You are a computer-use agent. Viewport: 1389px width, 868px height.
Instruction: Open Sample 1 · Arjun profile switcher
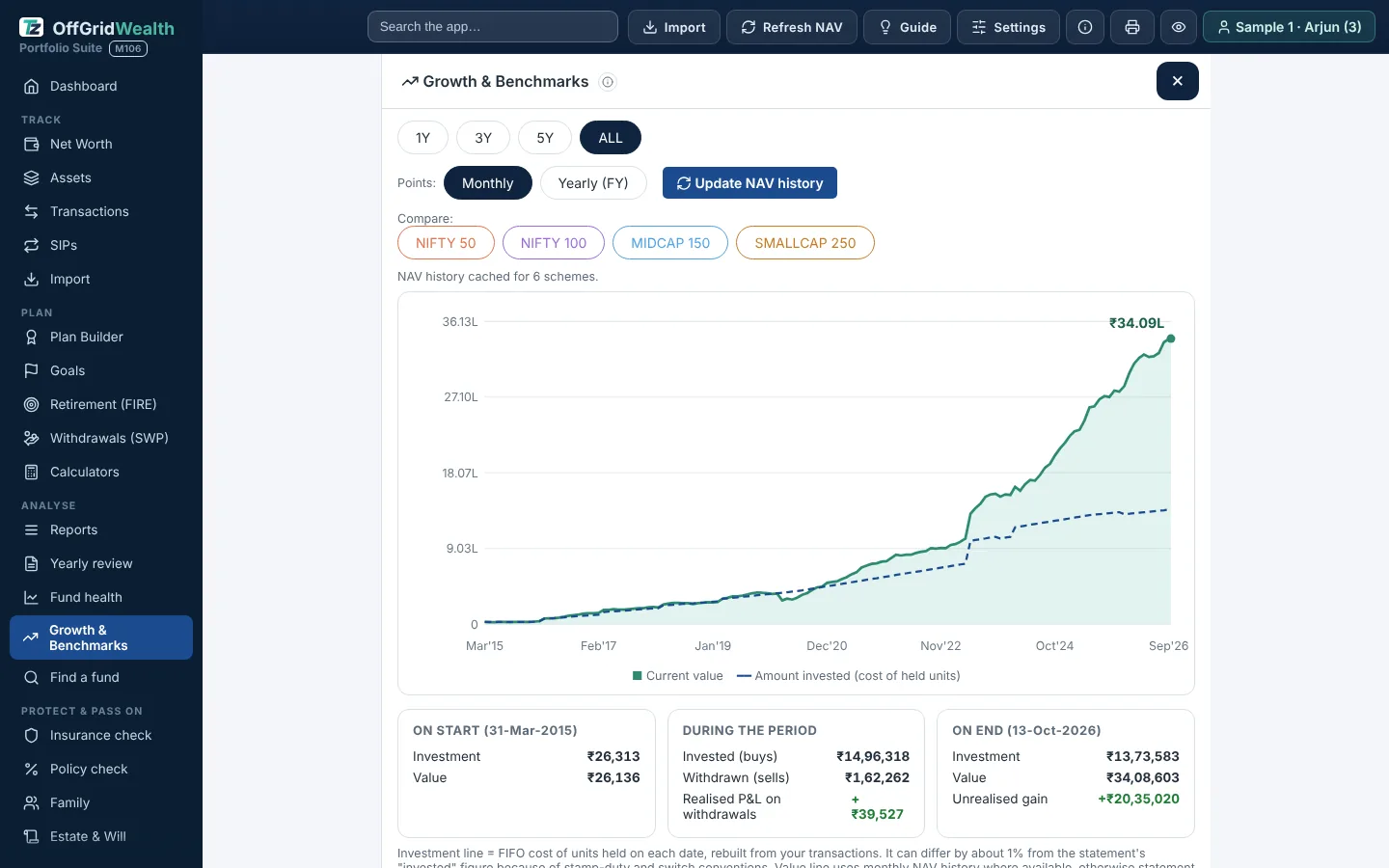point(1289,27)
